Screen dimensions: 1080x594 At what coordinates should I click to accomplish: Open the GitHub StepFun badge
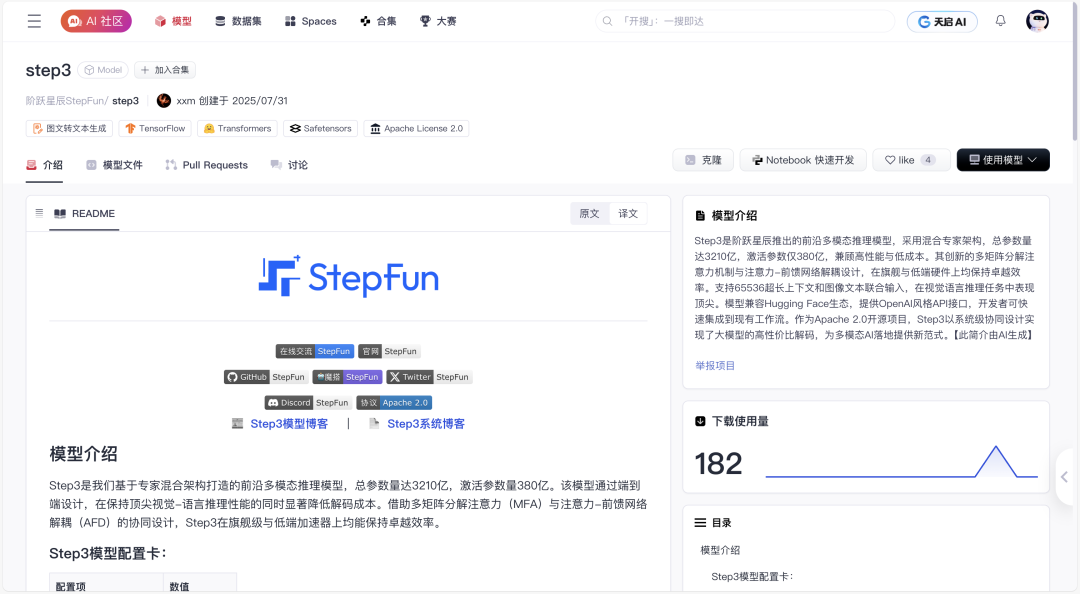266,377
